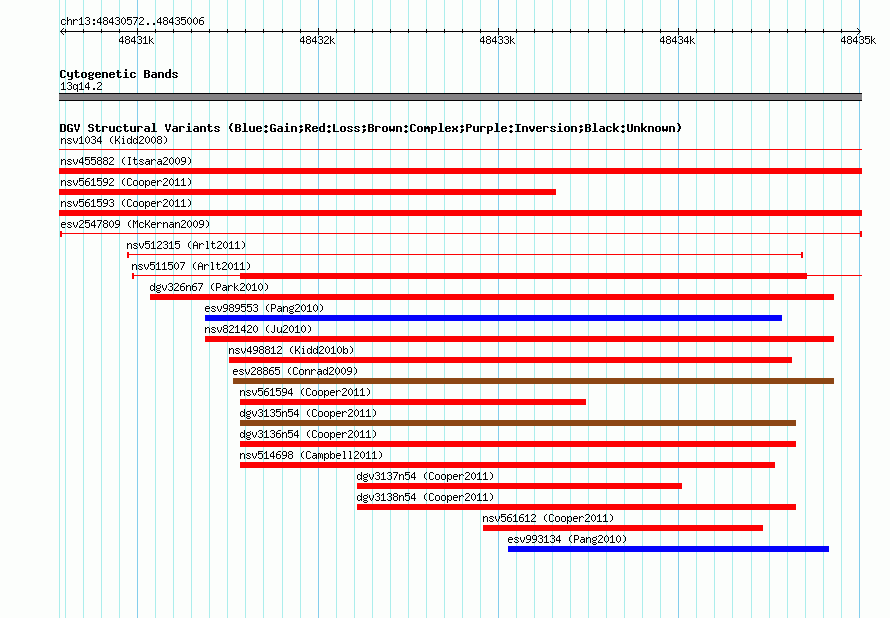Click the DGV Structural Variants track title
Viewport: 890px width, 618px height.
pyautogui.click(x=371, y=128)
